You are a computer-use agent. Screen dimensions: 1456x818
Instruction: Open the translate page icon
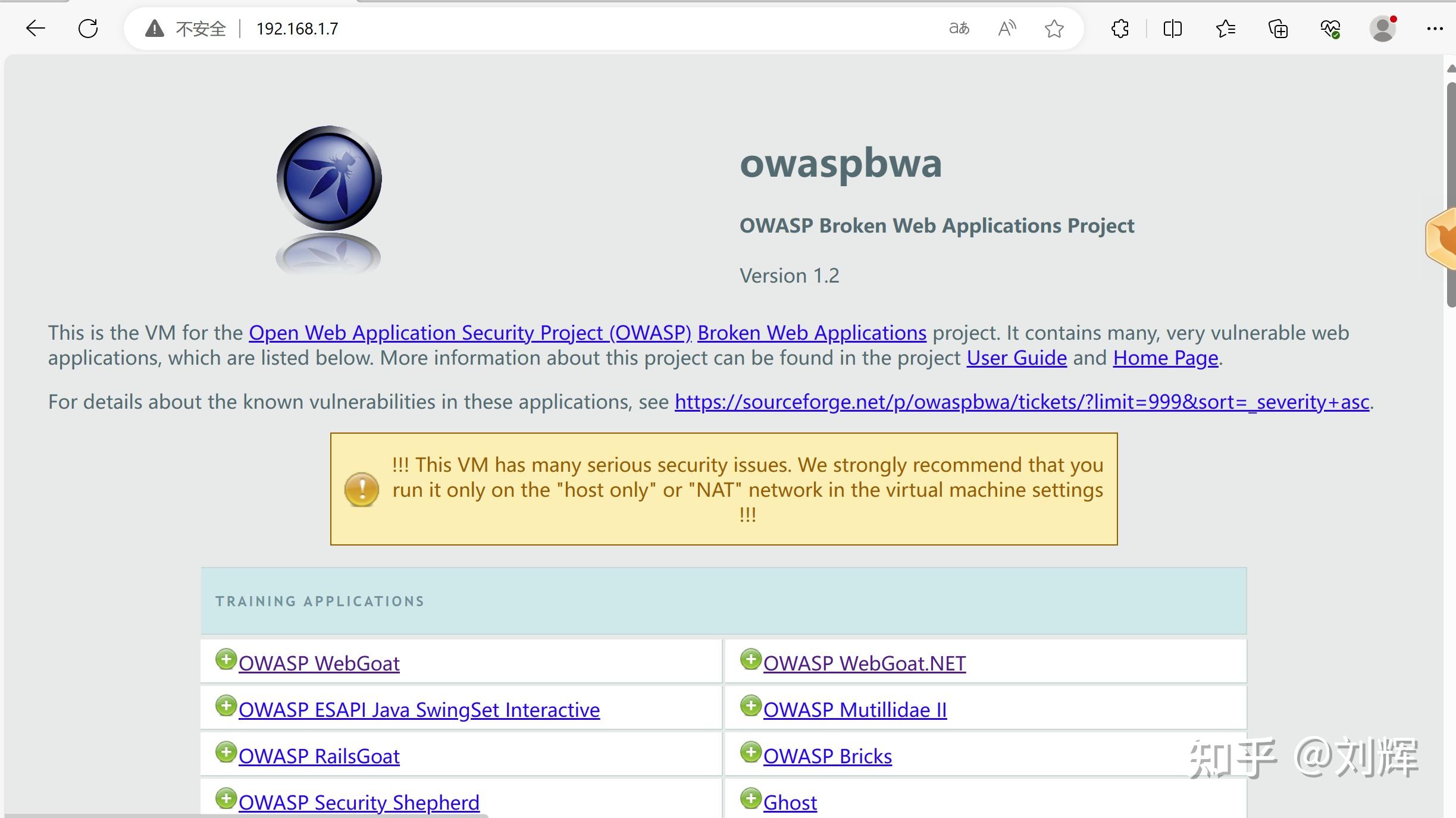(x=959, y=29)
